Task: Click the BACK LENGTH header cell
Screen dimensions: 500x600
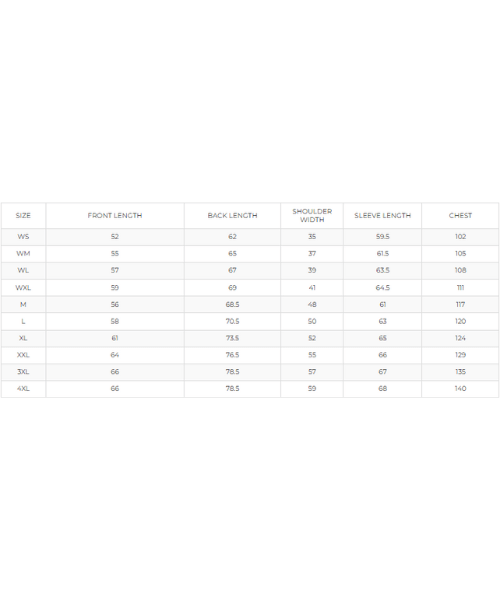Action: 232,215
